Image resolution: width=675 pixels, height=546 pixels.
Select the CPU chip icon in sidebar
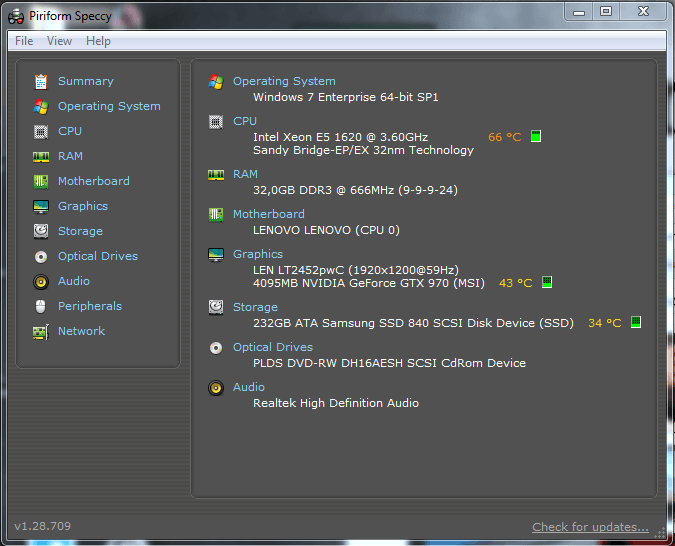[41, 131]
